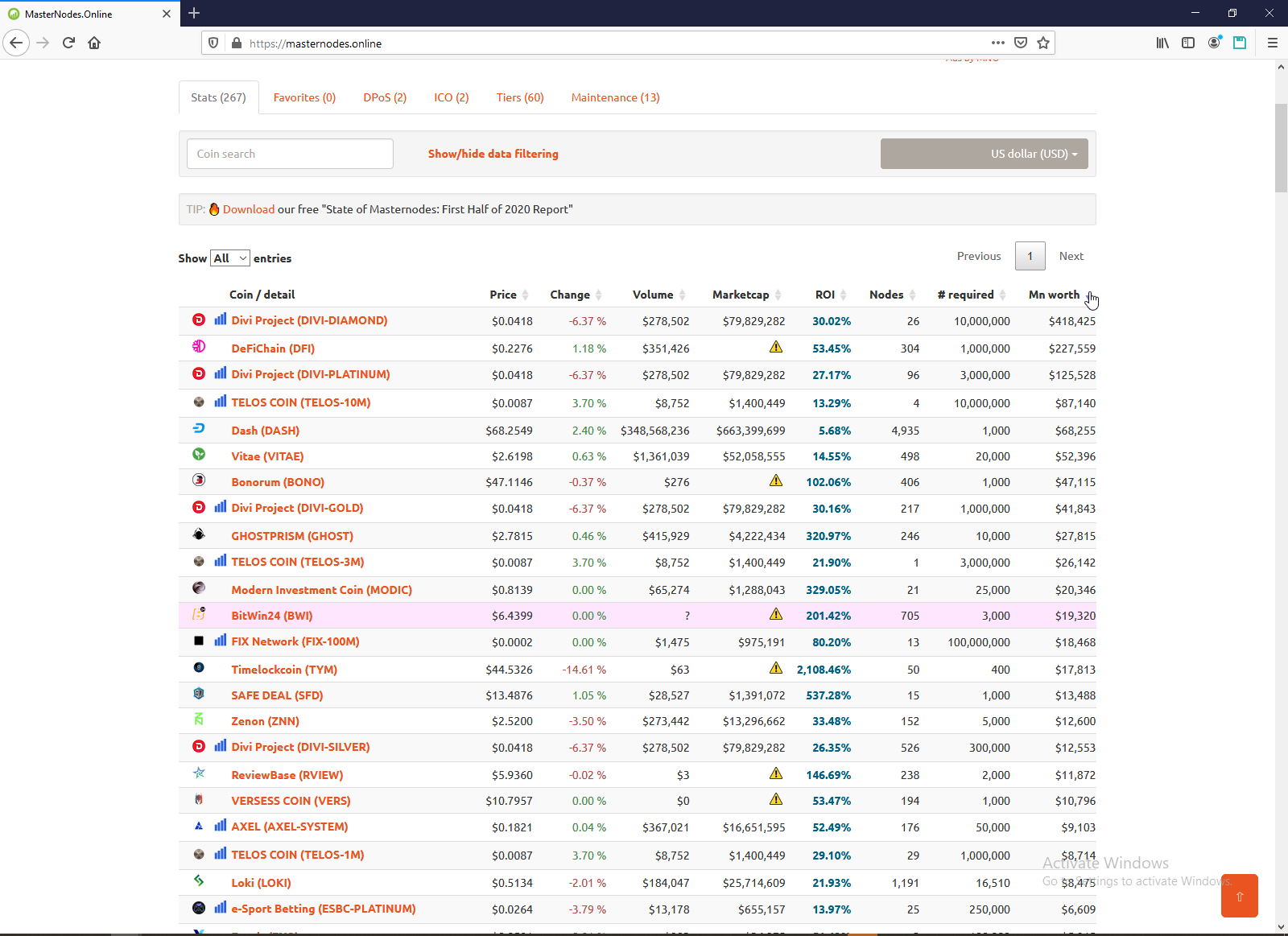The image size is (1288, 936).
Task: Sort the table by ROI column
Action: tap(832, 295)
